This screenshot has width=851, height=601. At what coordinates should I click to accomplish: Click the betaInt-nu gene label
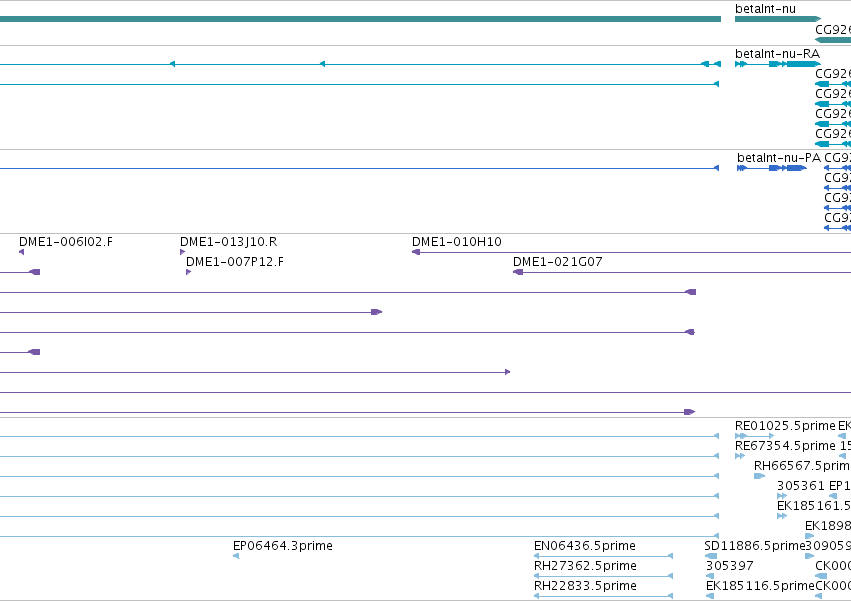765,9
